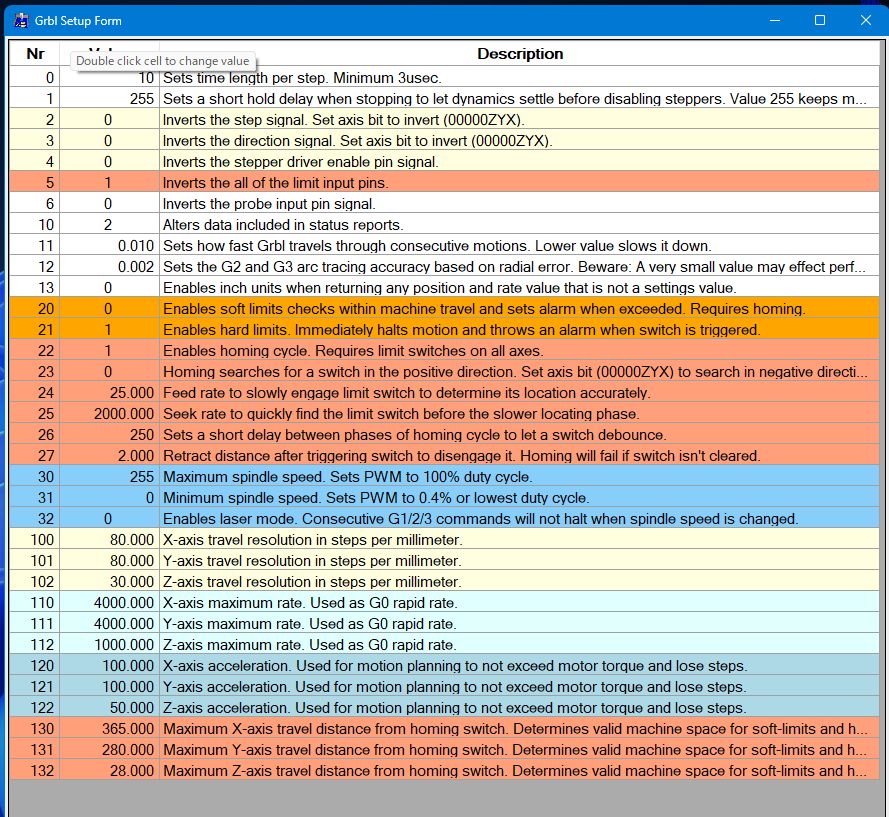Click value 1 for setting 5 limit pins
889x817 pixels.
109,183
